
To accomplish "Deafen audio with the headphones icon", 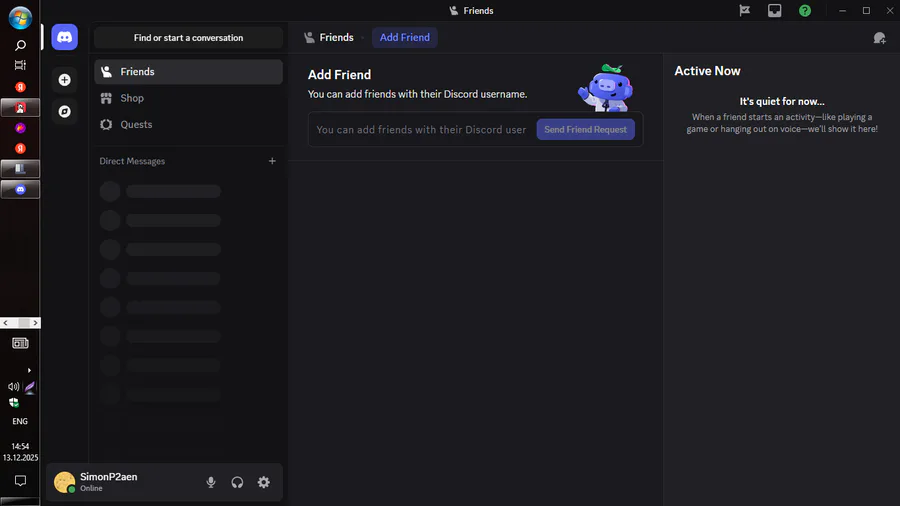I will pyautogui.click(x=237, y=482).
